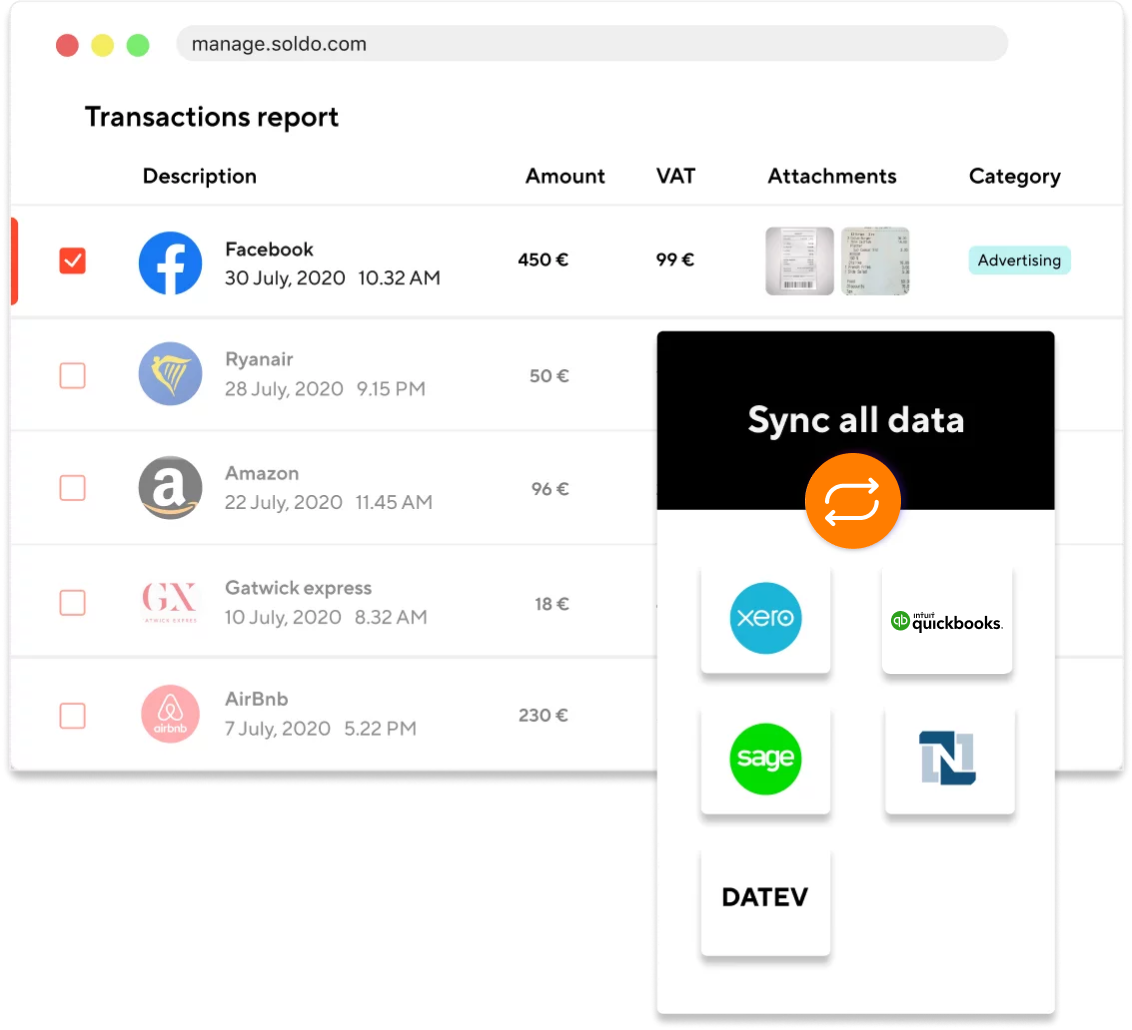Viewport: 1132px width, 1030px height.
Task: Click the Advertising category tag
Action: (1019, 261)
